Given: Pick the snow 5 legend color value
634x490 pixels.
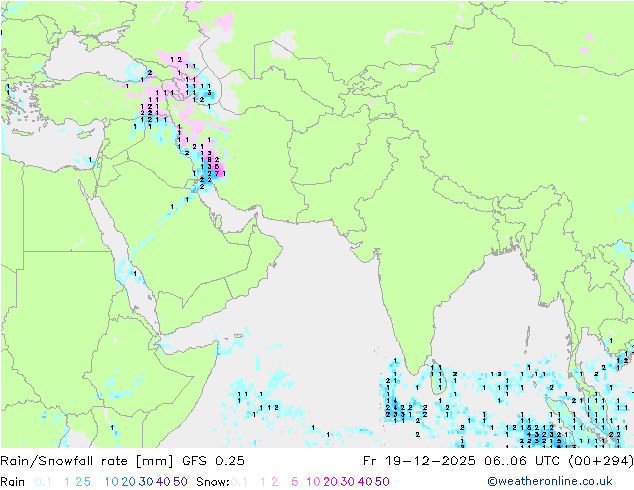Looking at the screenshot, I should click(295, 482).
